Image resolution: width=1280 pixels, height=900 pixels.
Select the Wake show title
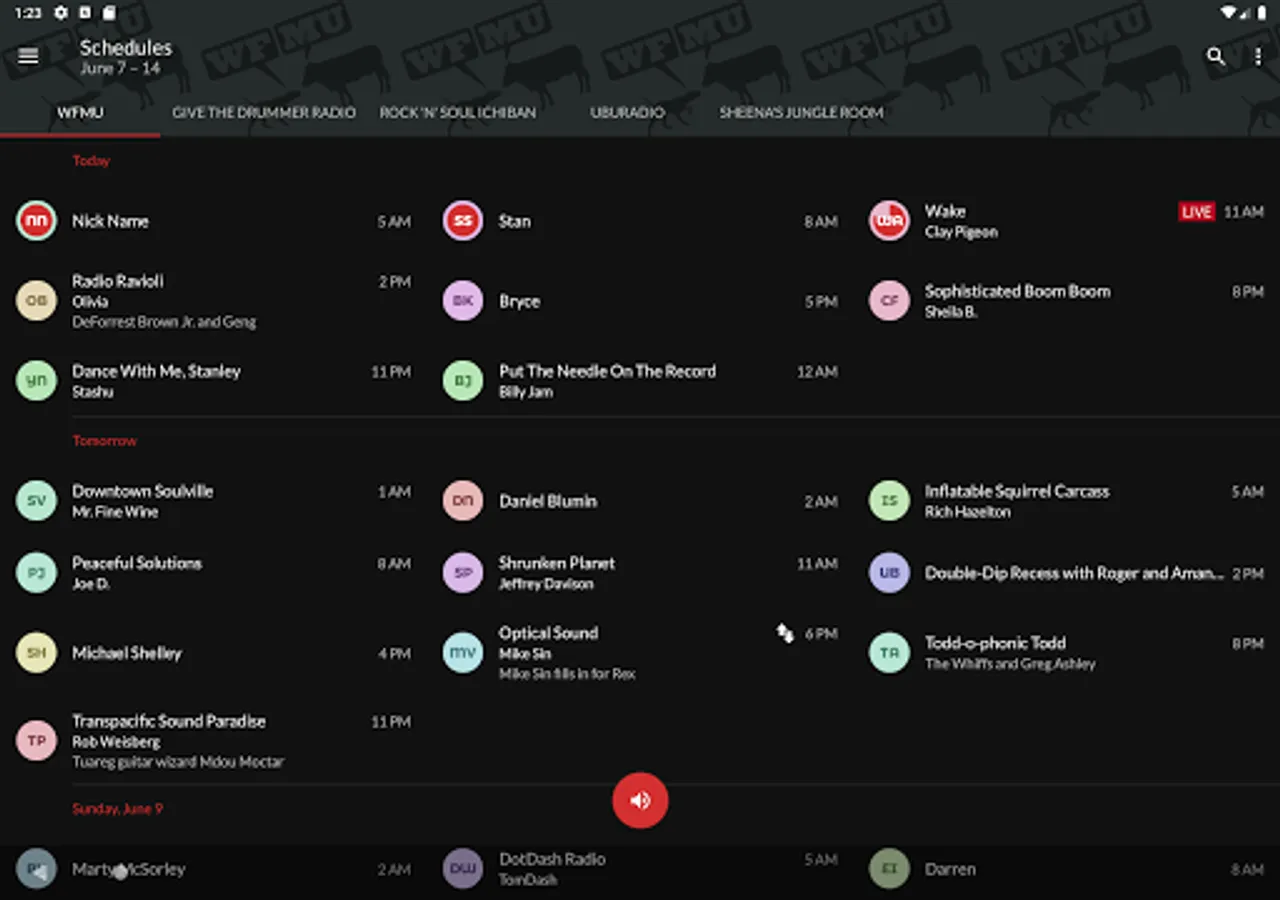pyautogui.click(x=945, y=211)
